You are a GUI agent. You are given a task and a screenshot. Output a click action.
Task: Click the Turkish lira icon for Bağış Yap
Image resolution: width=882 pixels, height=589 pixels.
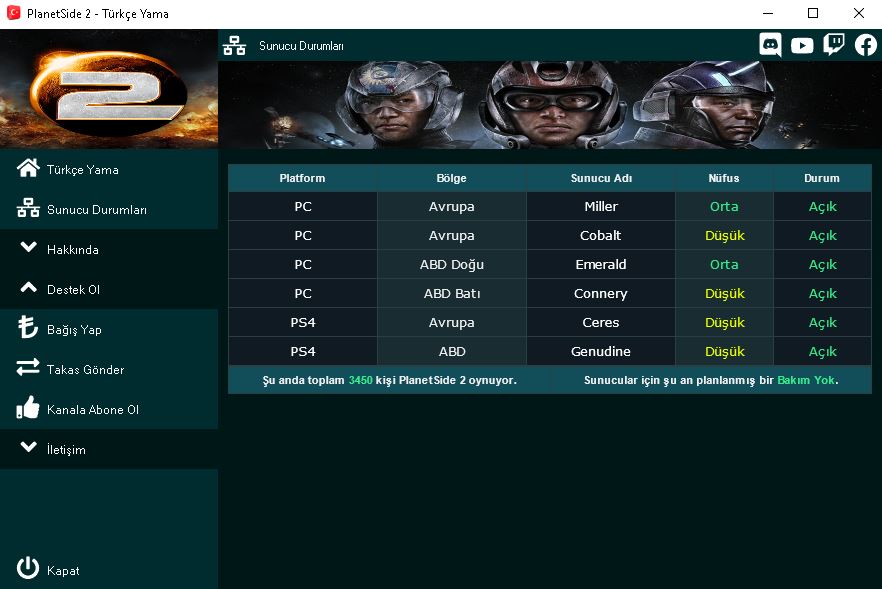[28, 327]
